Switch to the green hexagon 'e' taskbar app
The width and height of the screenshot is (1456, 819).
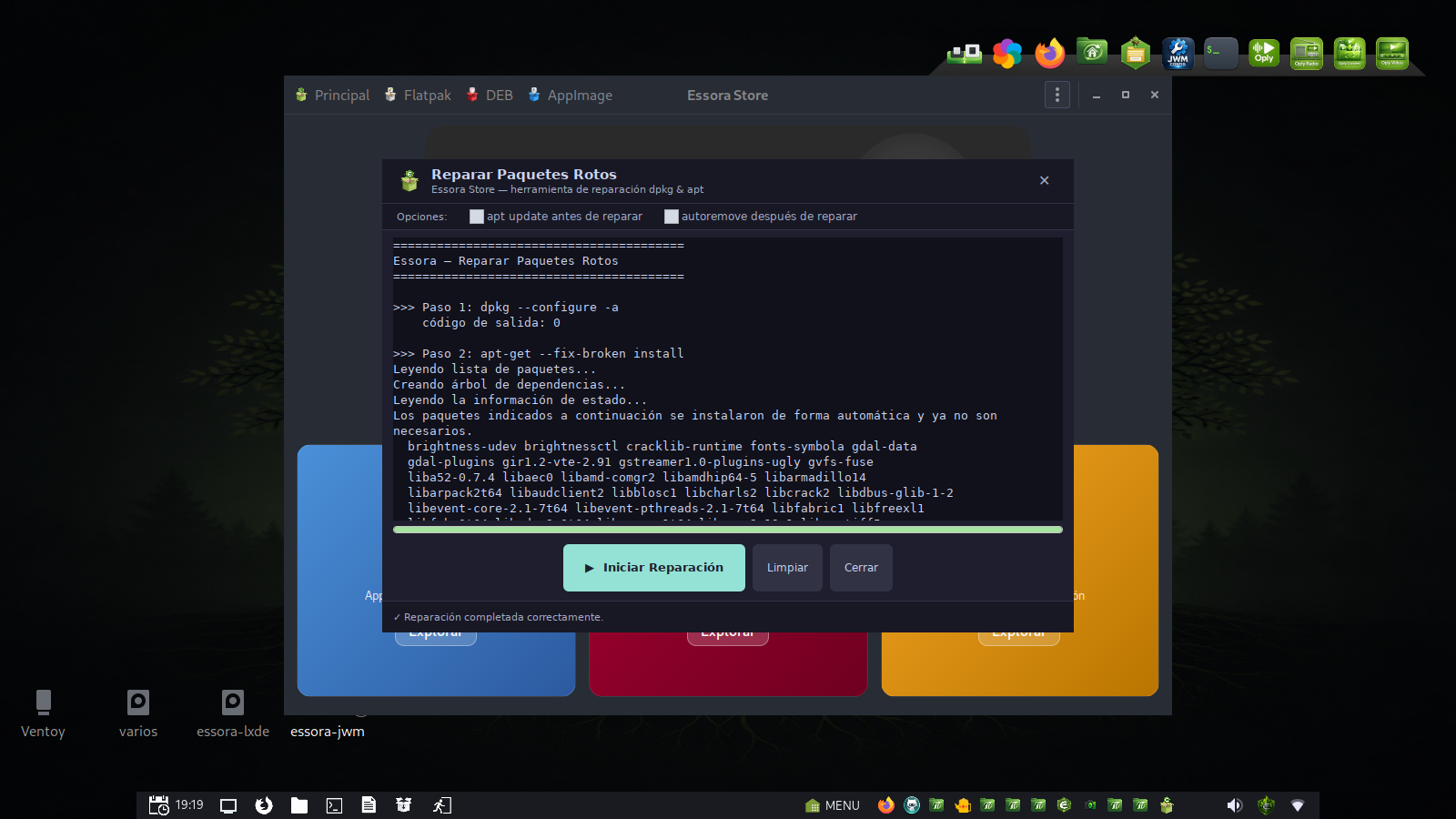tap(1065, 805)
